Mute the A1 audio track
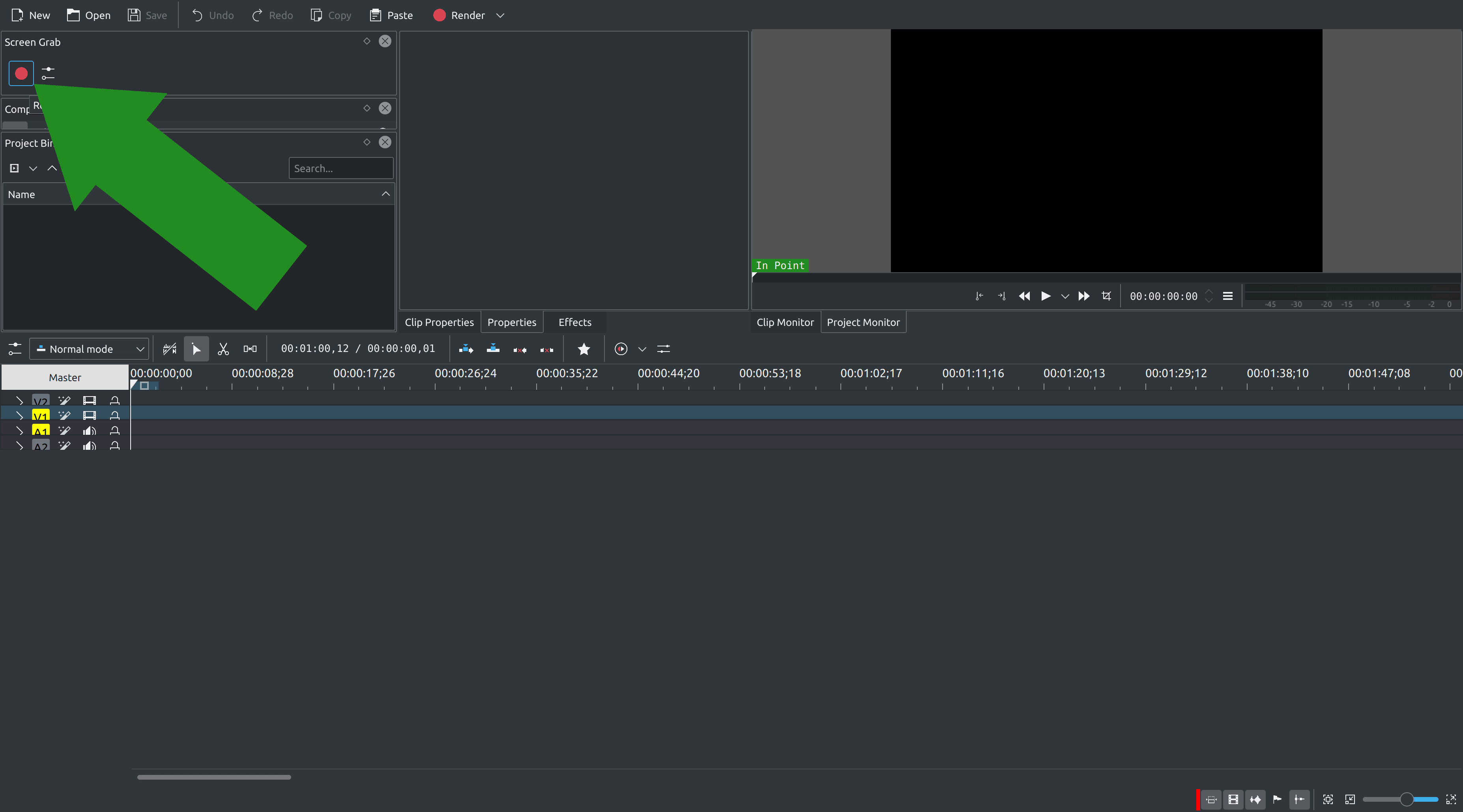 pyautogui.click(x=89, y=430)
